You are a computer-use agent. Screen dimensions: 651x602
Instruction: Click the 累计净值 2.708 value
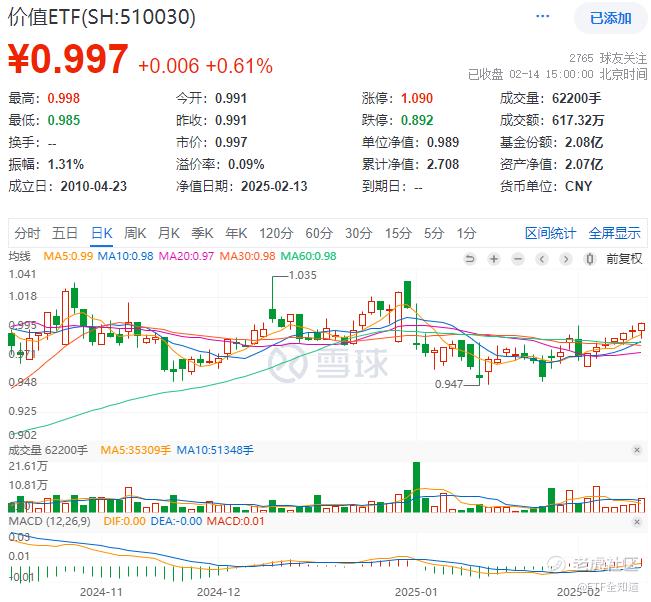pos(443,164)
